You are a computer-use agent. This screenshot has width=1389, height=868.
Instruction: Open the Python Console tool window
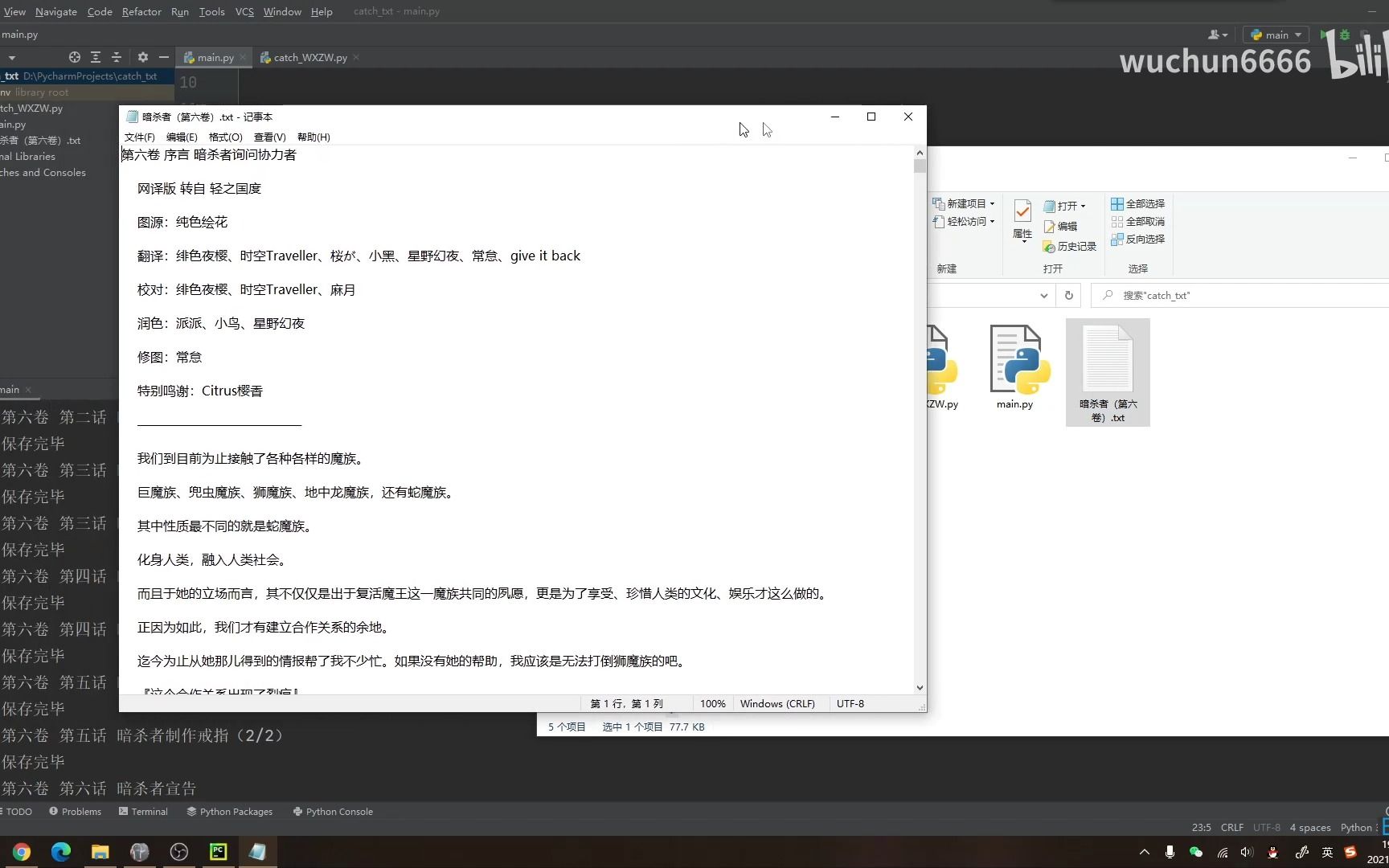[333, 811]
